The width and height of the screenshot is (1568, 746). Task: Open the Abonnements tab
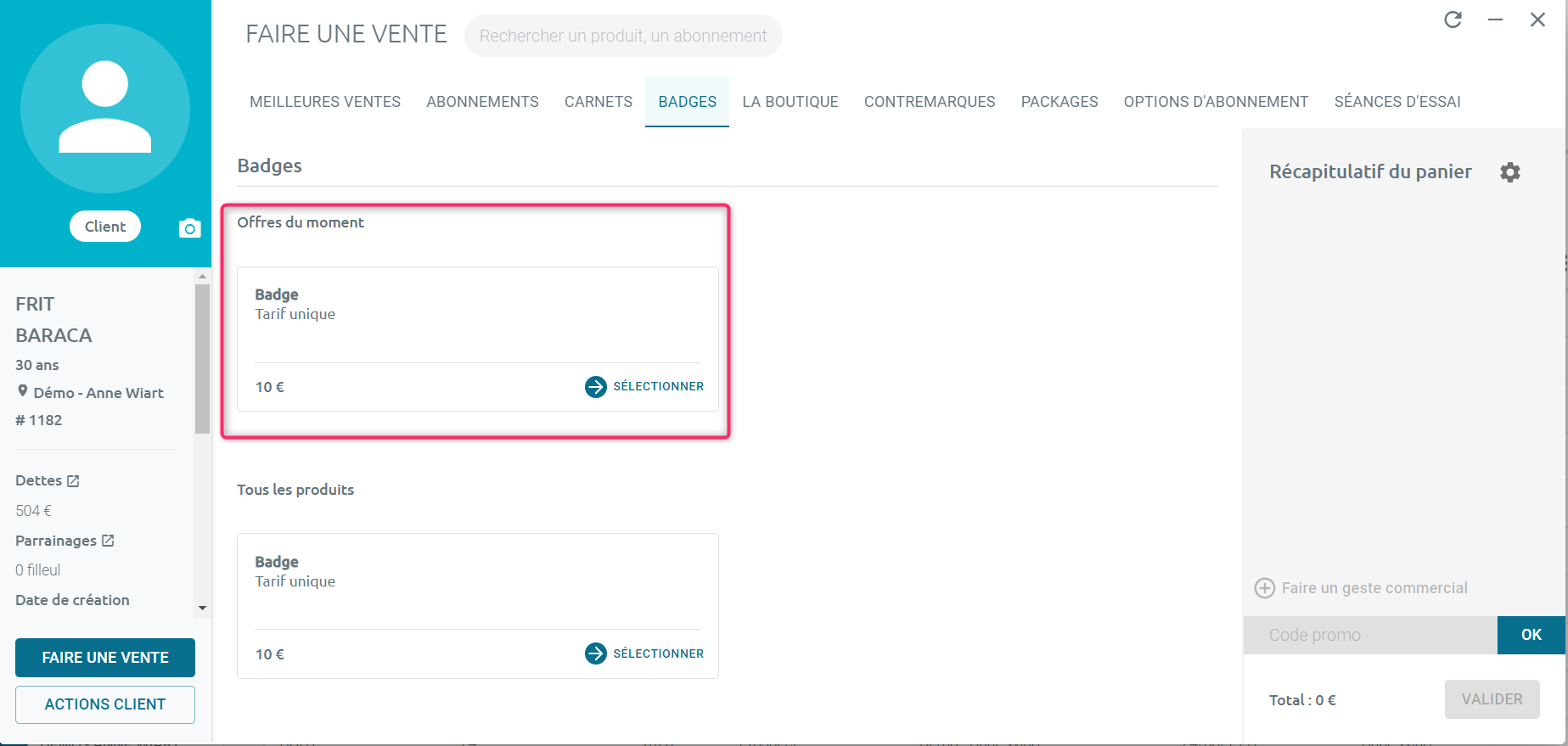482,102
